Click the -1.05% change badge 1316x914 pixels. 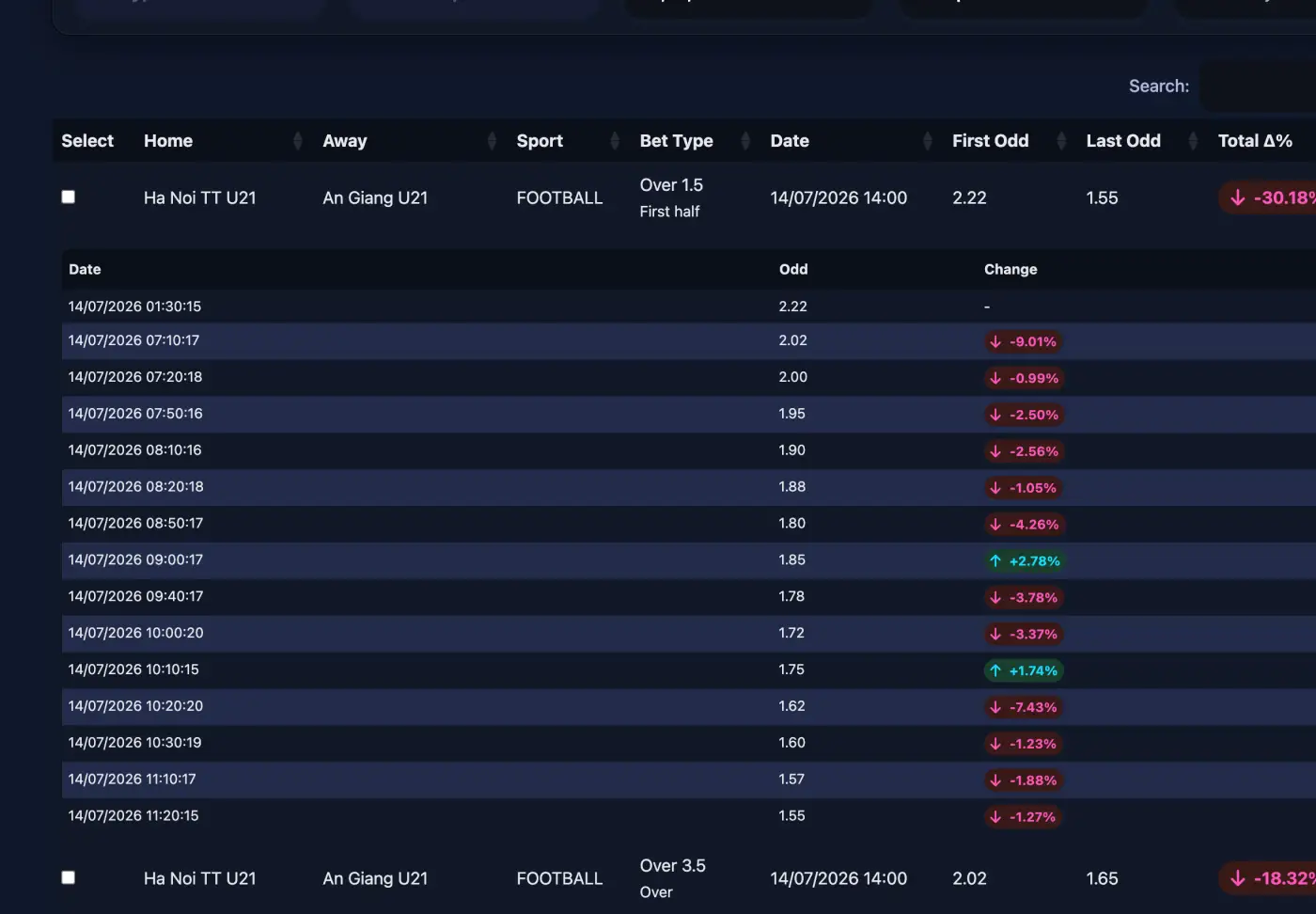[1023, 488]
